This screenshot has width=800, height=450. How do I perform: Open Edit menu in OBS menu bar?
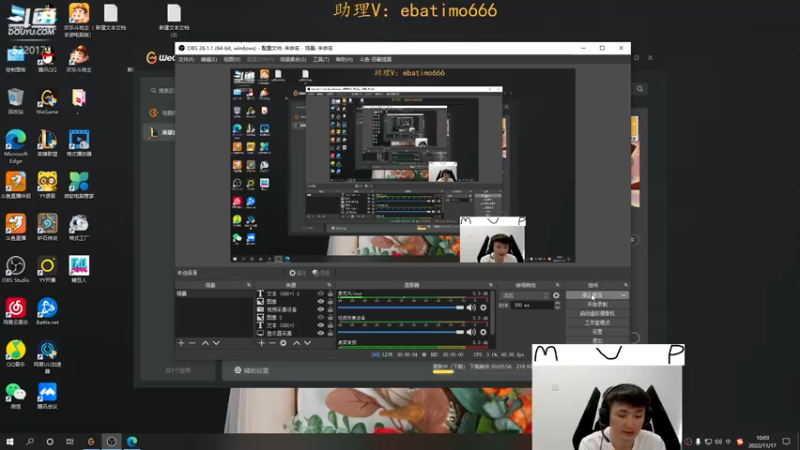coord(209,60)
